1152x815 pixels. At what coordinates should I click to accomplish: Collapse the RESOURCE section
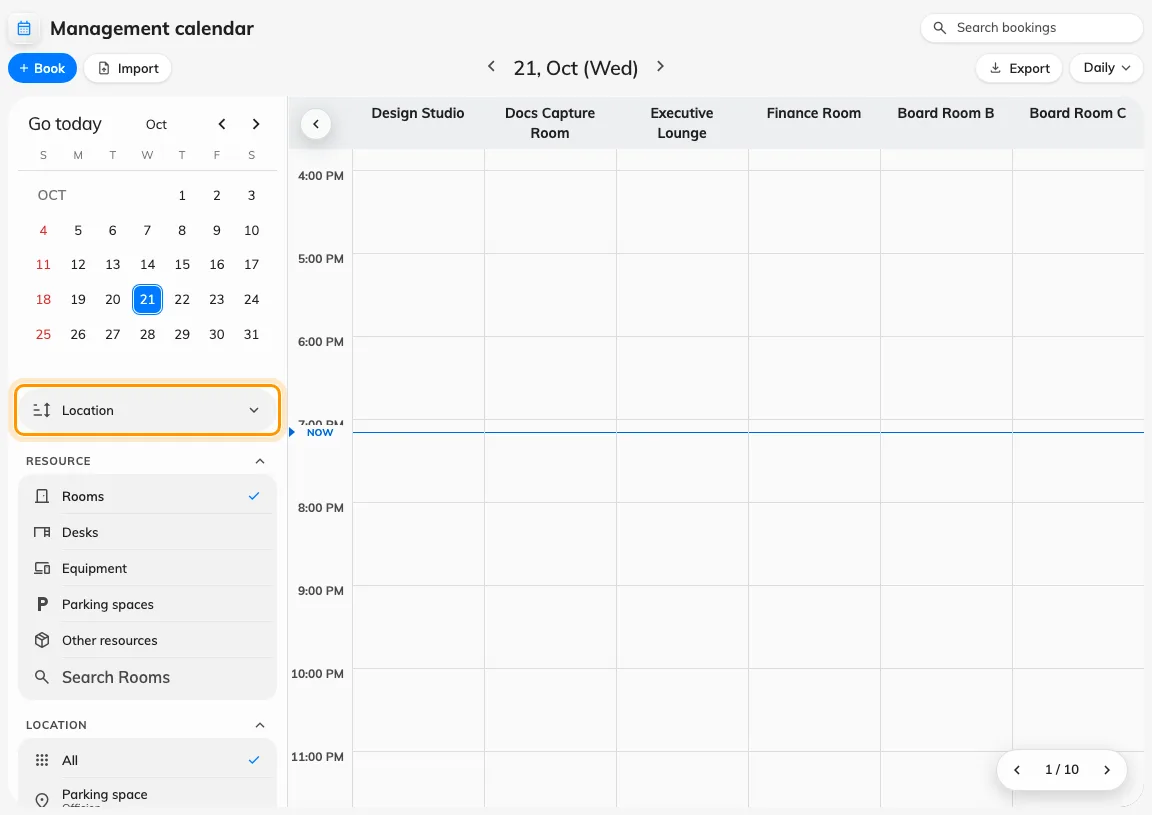pos(259,461)
